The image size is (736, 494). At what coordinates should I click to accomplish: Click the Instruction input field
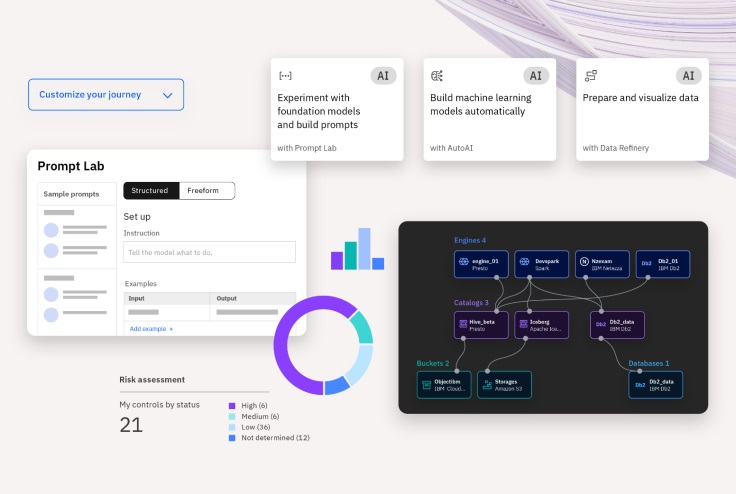point(209,252)
